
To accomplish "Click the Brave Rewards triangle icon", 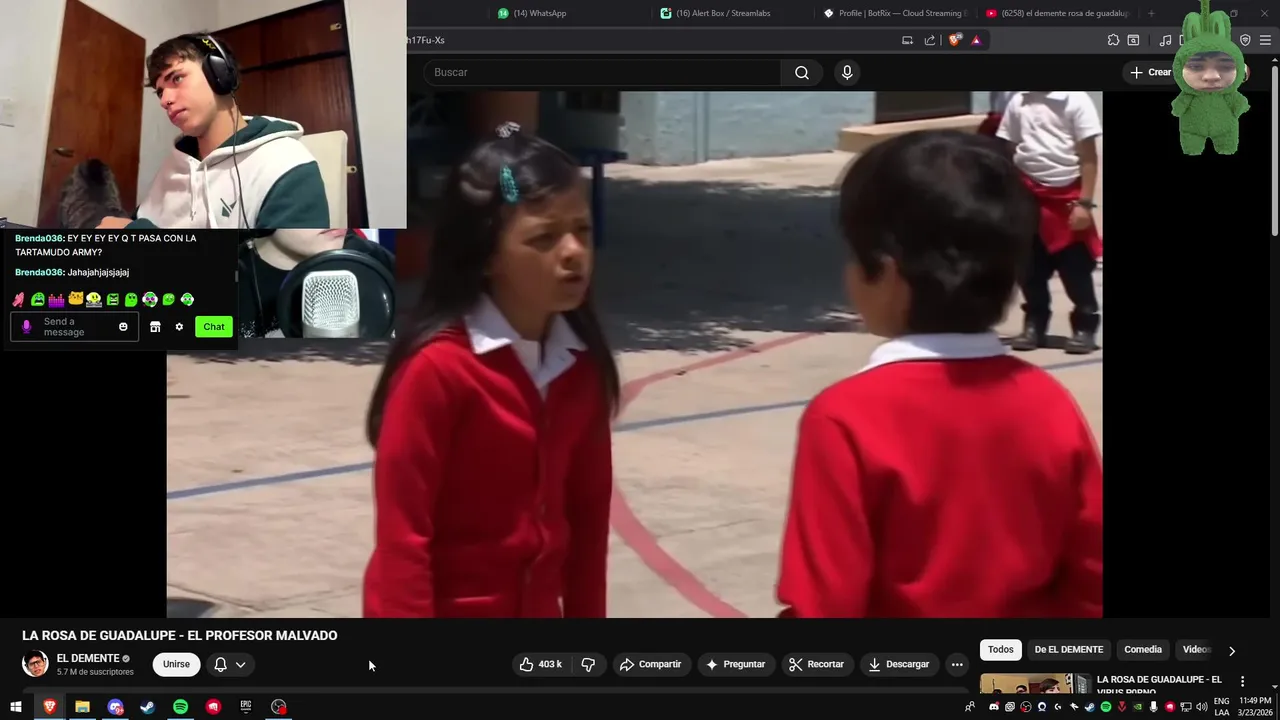I will [x=976, y=40].
